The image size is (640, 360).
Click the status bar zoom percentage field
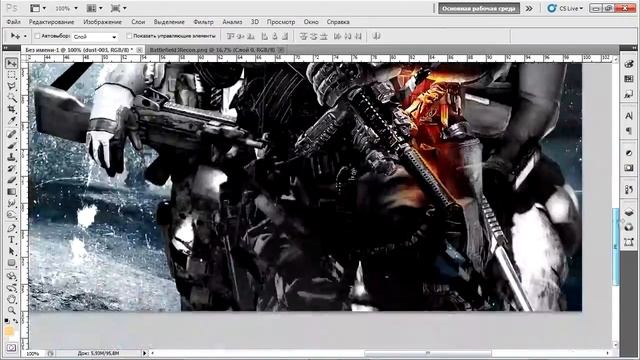pyautogui.click(x=33, y=353)
